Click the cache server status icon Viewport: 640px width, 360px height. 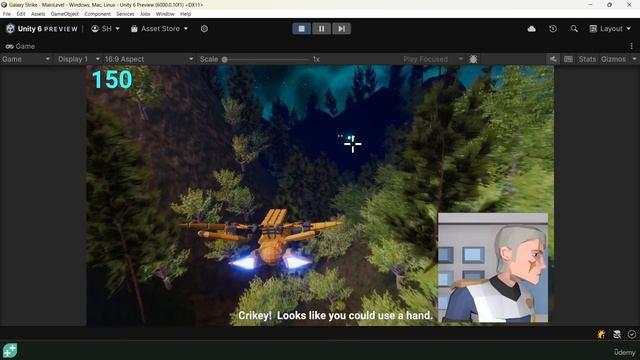click(617, 334)
